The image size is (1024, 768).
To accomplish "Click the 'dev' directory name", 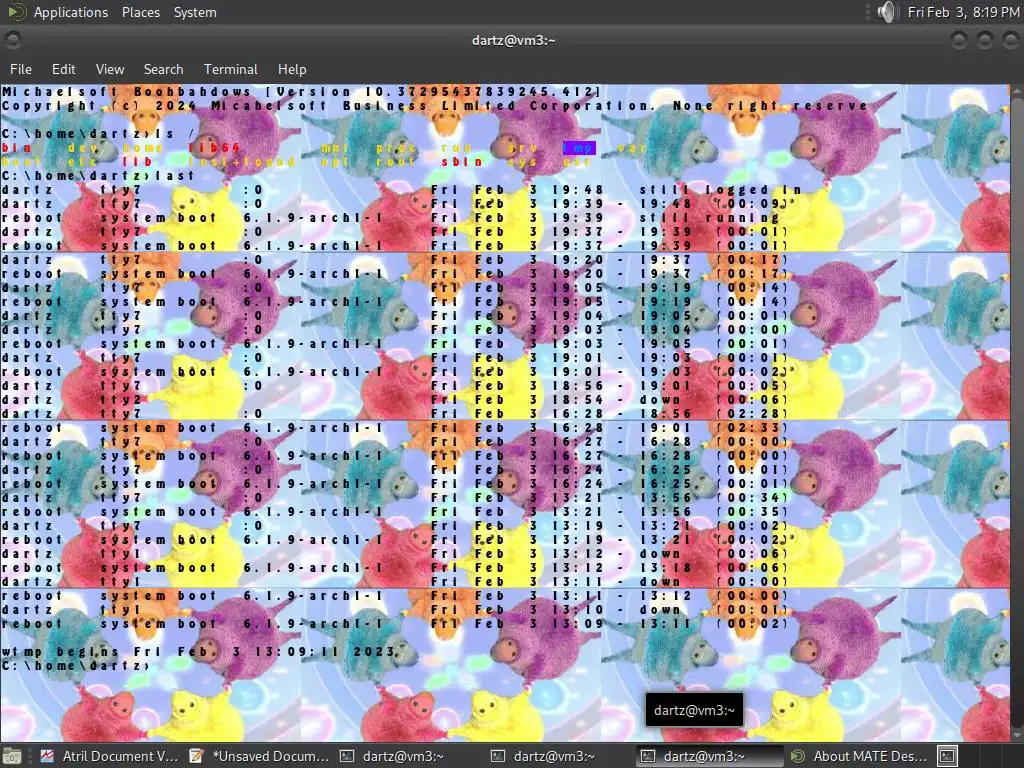I will point(83,148).
